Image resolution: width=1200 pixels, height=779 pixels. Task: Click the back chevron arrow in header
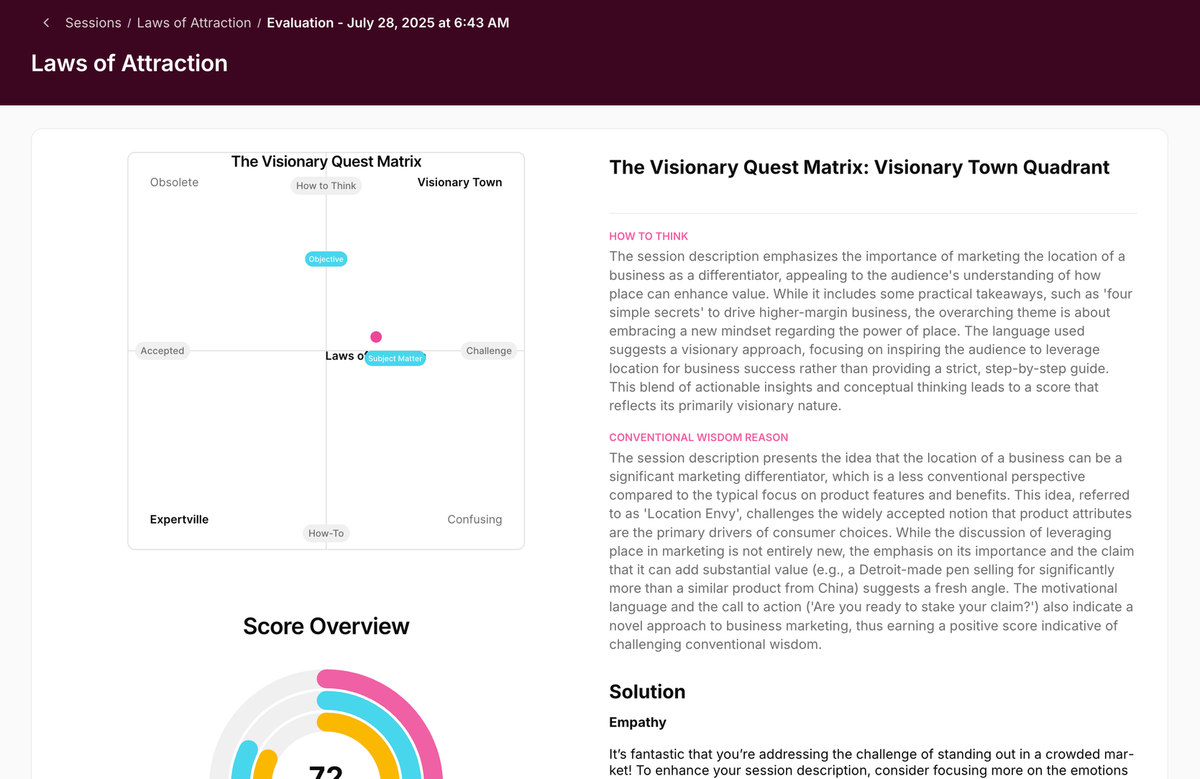[46, 23]
